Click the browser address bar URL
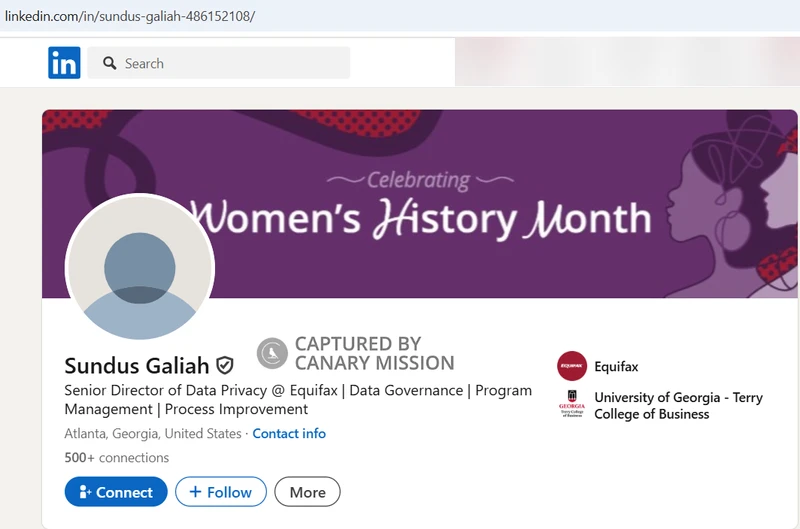 (x=130, y=17)
